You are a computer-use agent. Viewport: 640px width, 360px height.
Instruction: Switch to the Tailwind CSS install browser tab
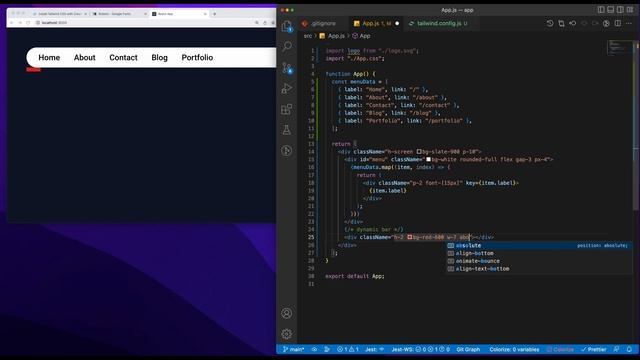(x=60, y=14)
